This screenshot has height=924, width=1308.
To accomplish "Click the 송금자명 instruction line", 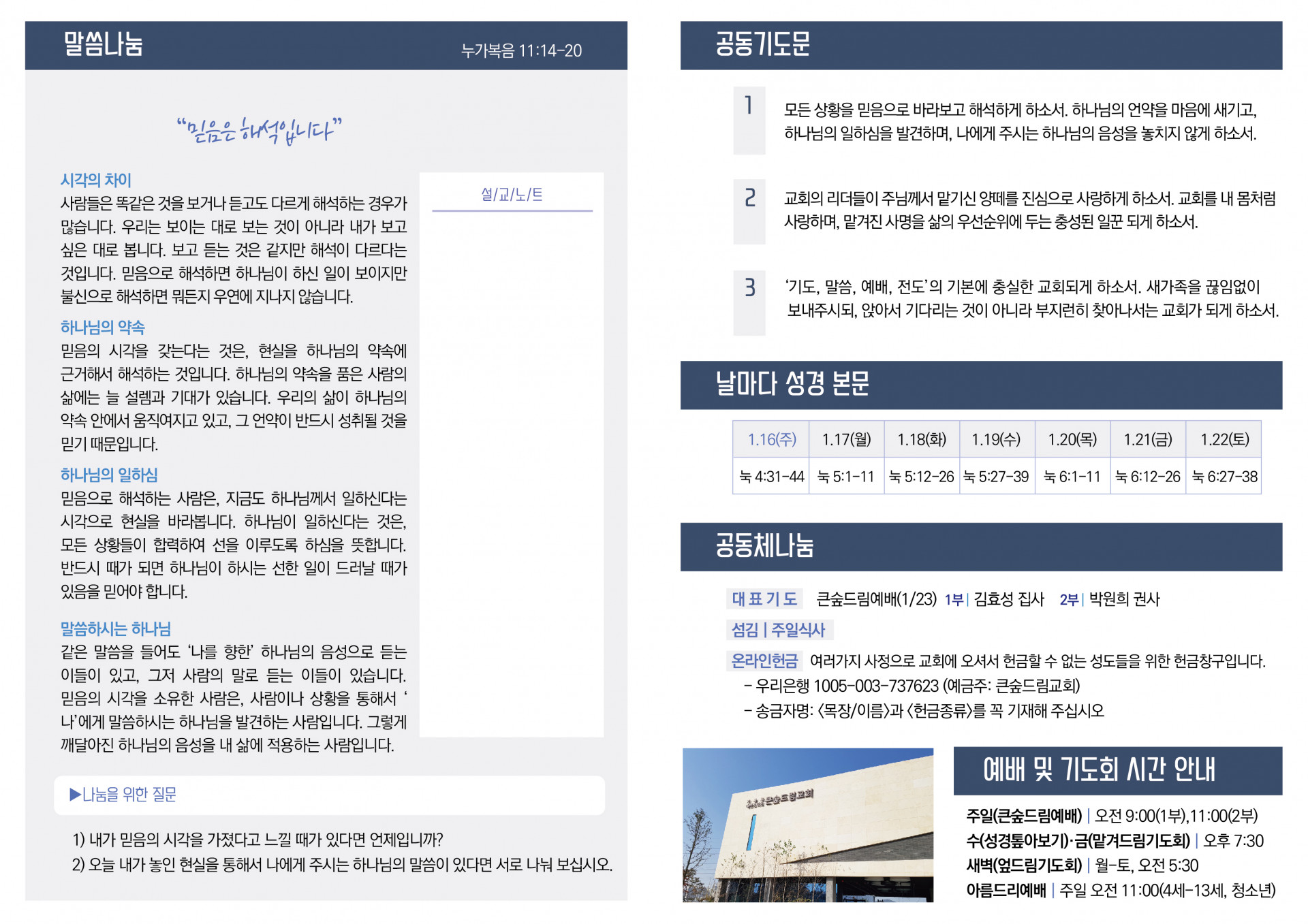I will [x=924, y=711].
